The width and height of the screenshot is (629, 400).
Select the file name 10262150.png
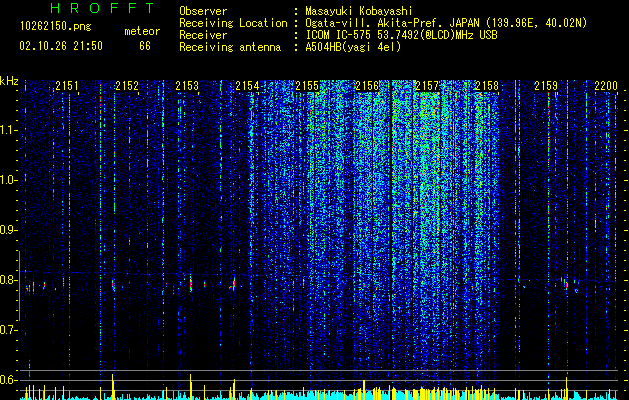click(55, 27)
